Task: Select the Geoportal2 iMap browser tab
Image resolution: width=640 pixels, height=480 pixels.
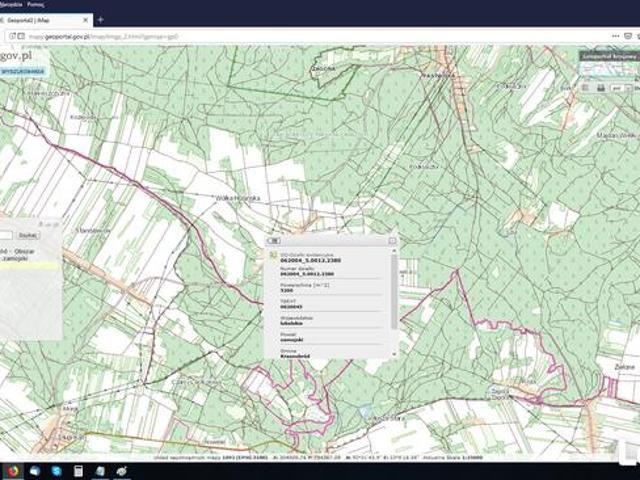Action: tap(45, 19)
